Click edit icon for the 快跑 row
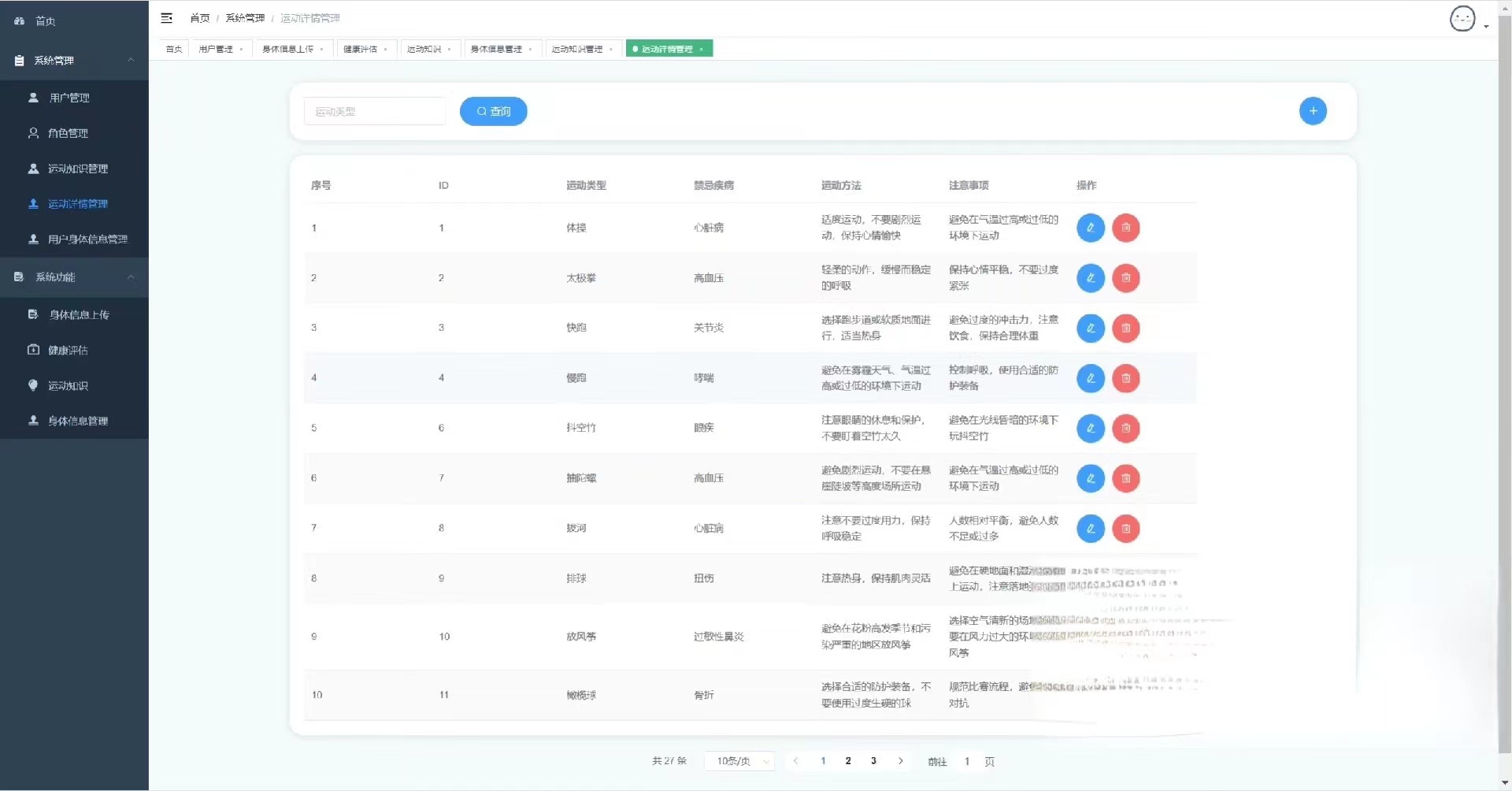 [1091, 328]
